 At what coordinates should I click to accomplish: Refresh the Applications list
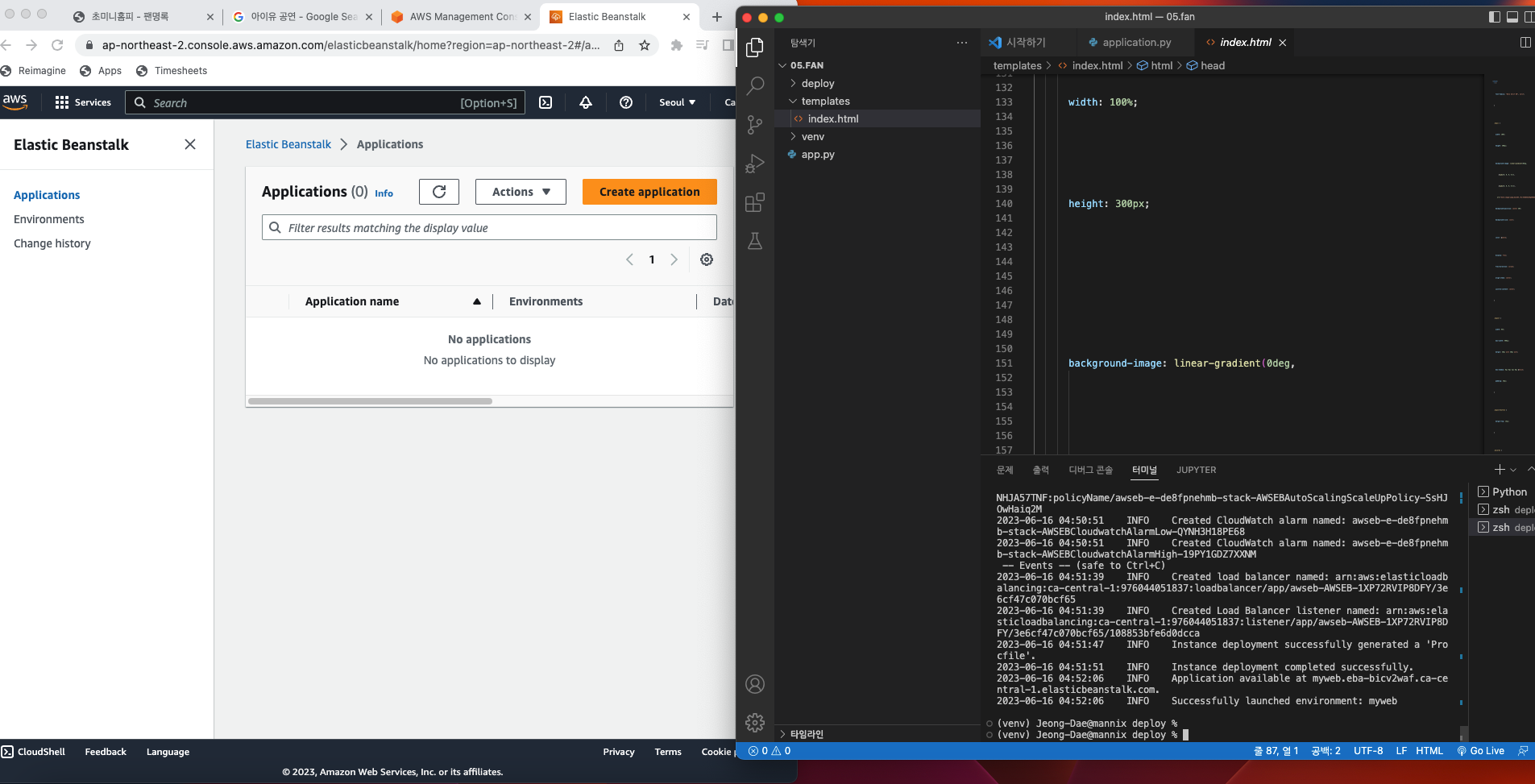[x=439, y=192]
